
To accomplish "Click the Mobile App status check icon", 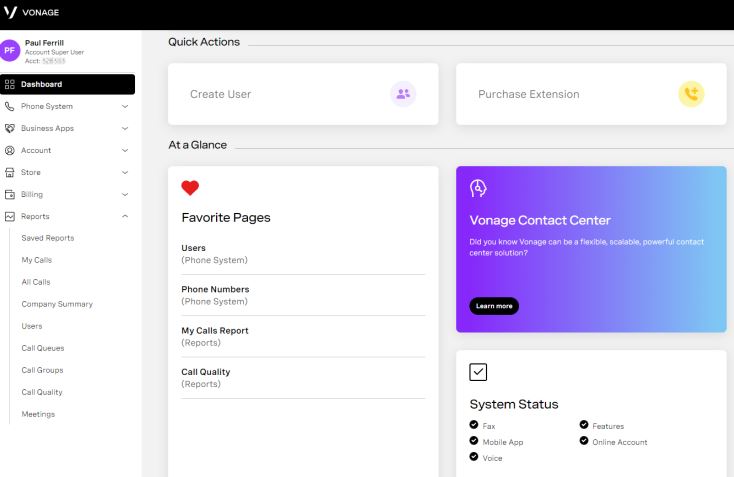I will [x=474, y=440].
